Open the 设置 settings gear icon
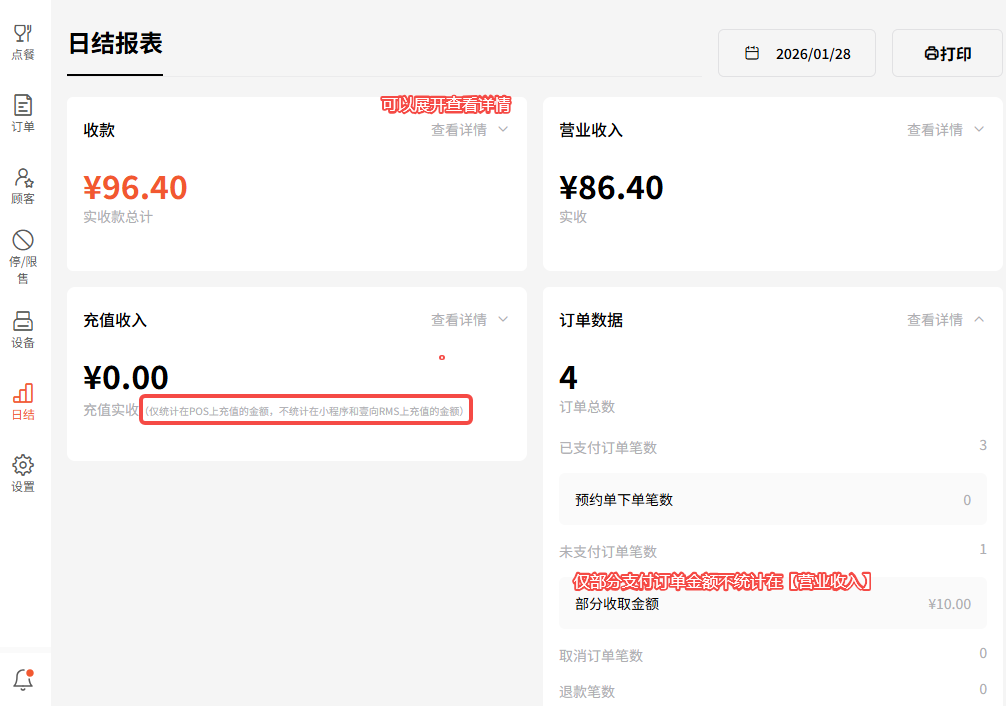This screenshot has width=1006, height=706. 22,466
